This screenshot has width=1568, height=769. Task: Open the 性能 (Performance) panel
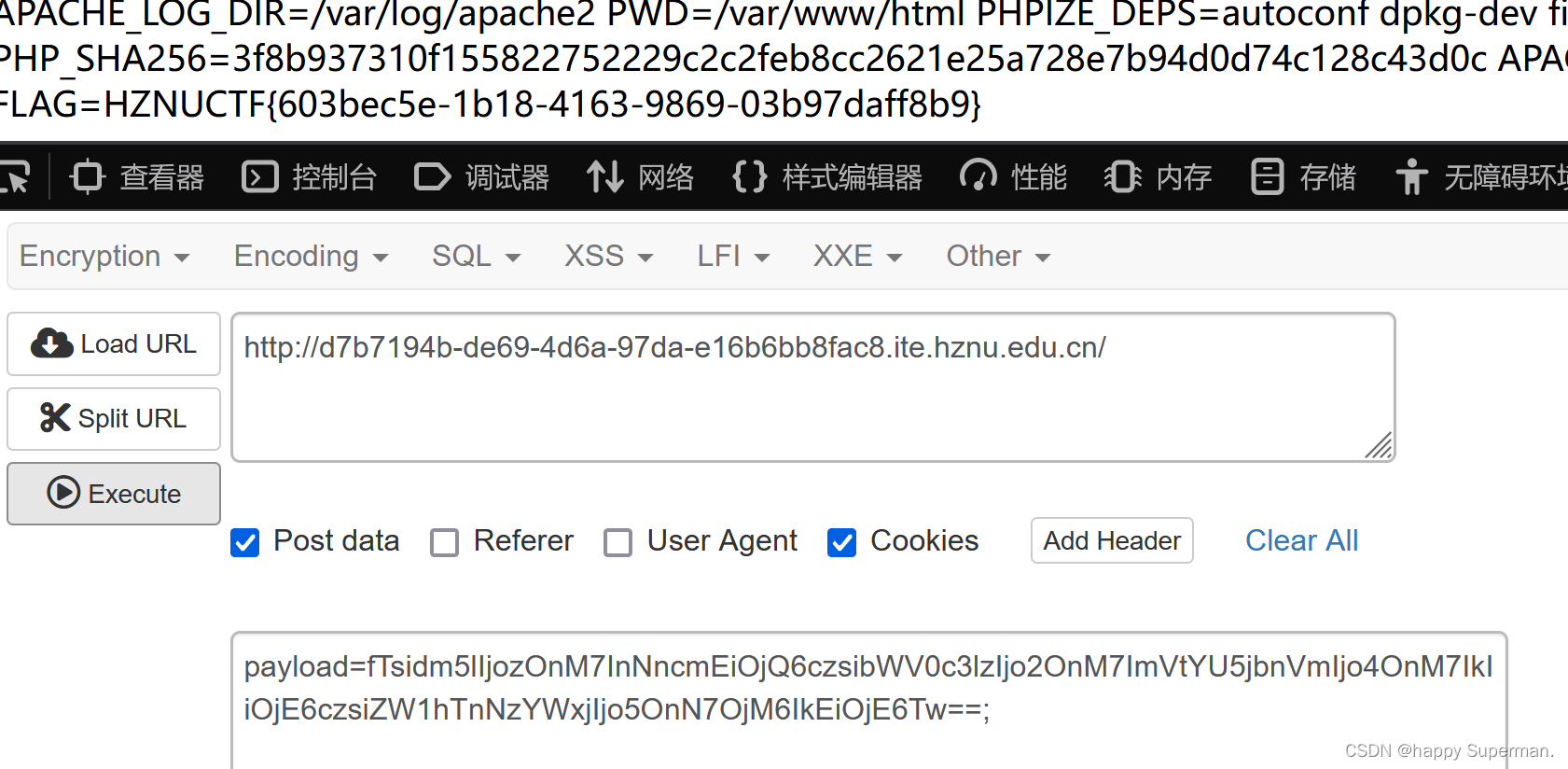coord(1013,176)
